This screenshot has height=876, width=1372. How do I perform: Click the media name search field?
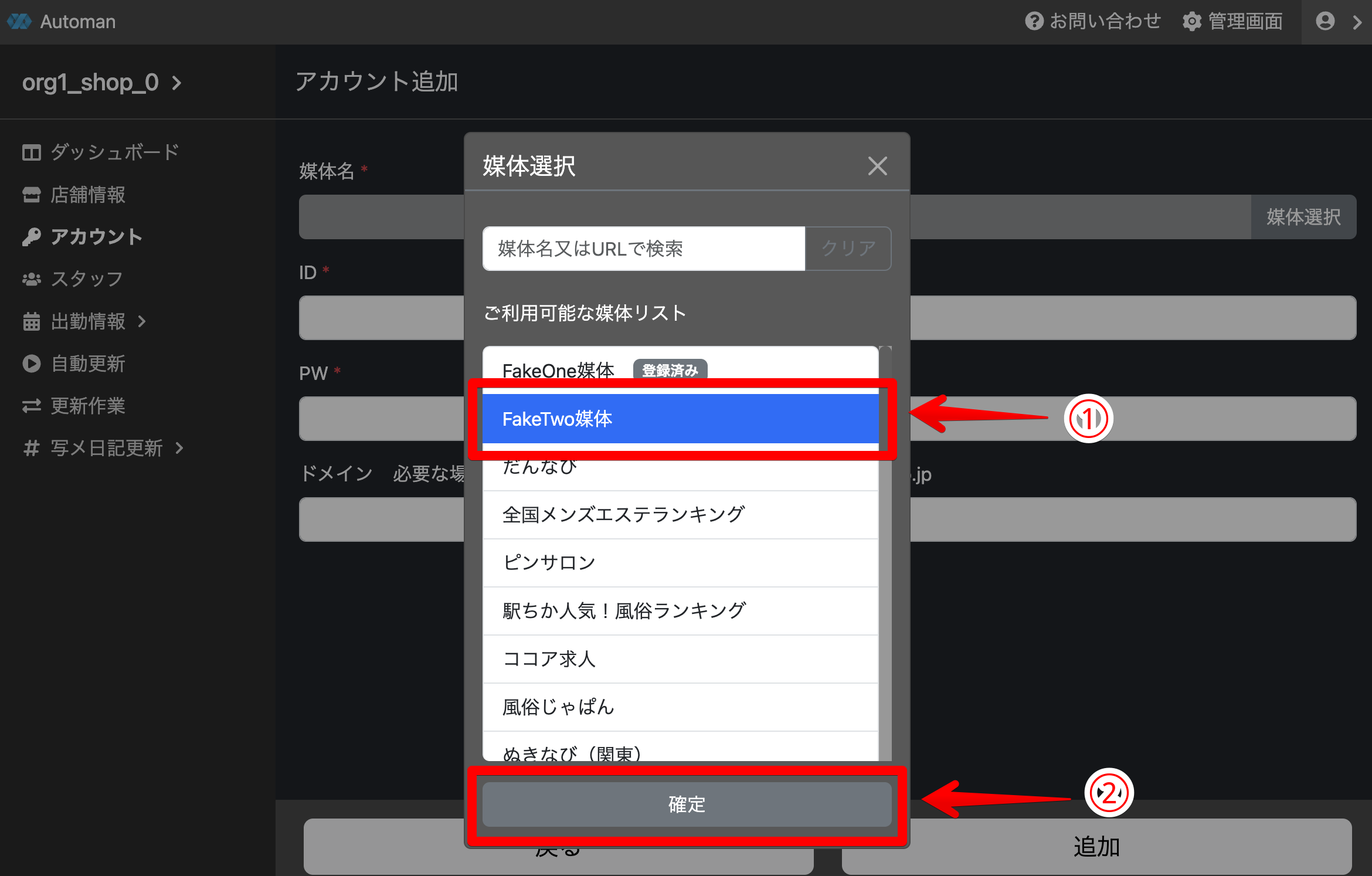point(643,249)
